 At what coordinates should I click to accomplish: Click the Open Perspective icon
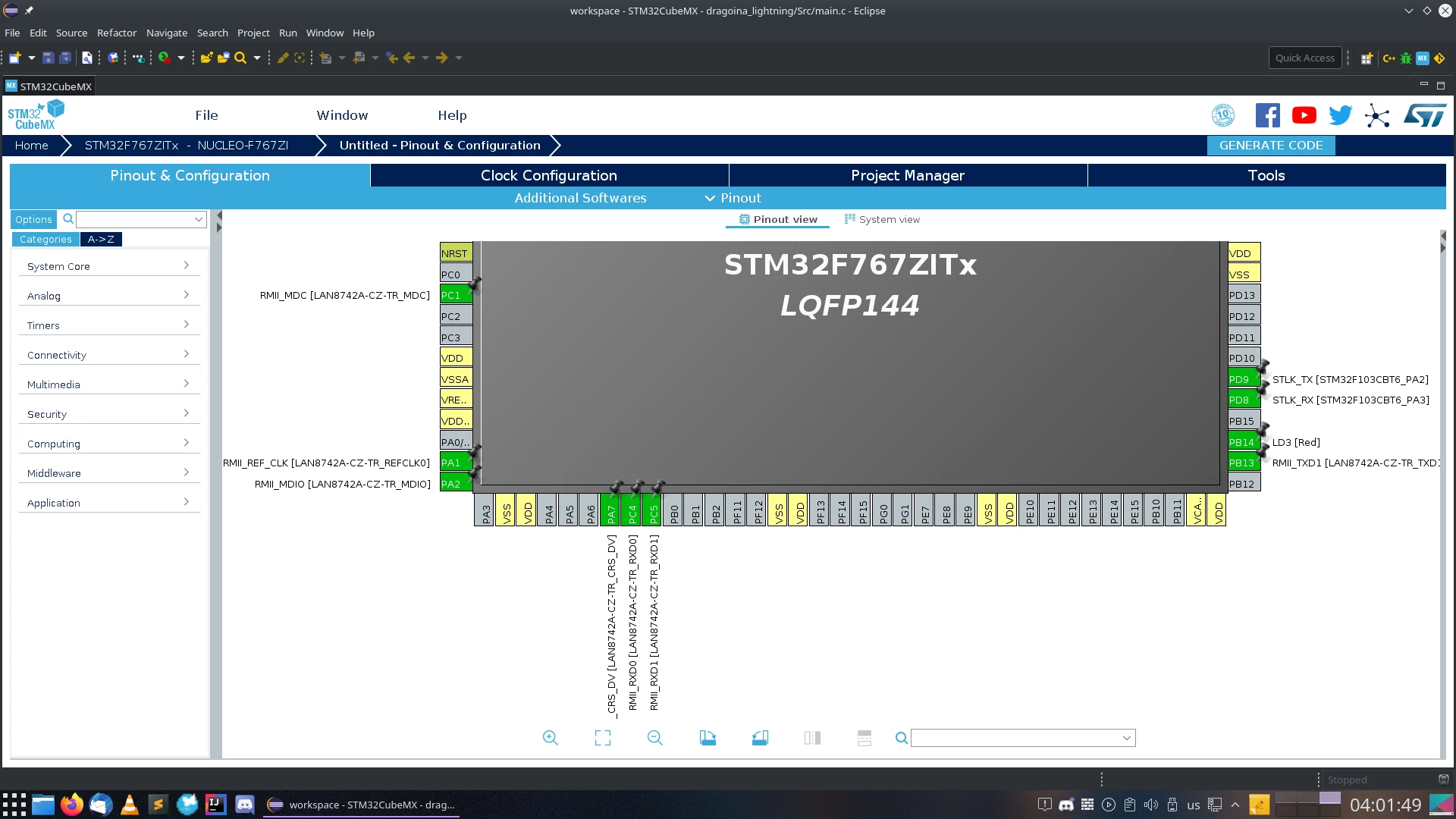pyautogui.click(x=1367, y=58)
